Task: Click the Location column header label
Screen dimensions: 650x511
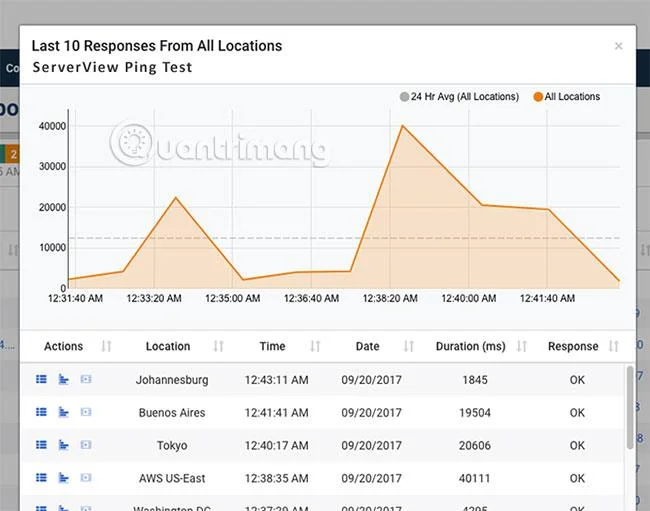Action: [168, 346]
